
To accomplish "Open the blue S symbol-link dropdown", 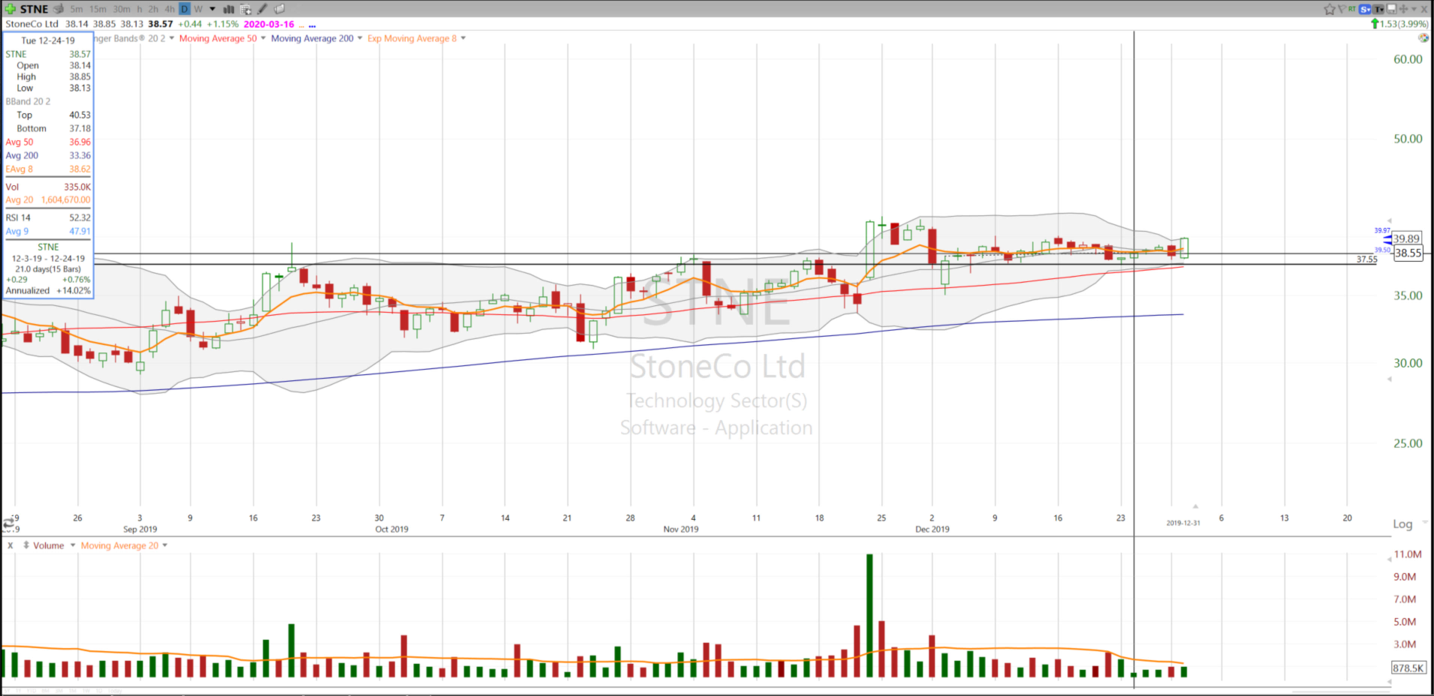I will 1365,9.
